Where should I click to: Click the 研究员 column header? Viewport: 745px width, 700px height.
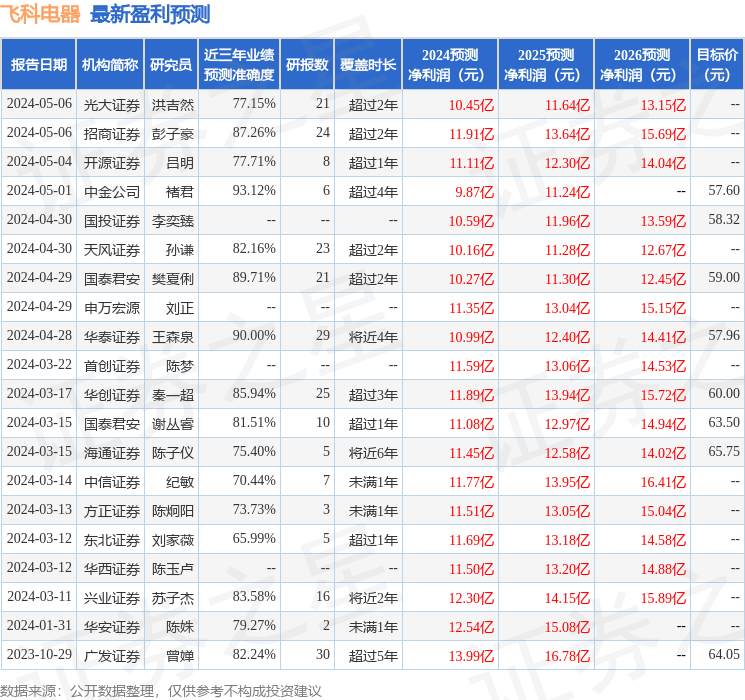pyautogui.click(x=171, y=65)
